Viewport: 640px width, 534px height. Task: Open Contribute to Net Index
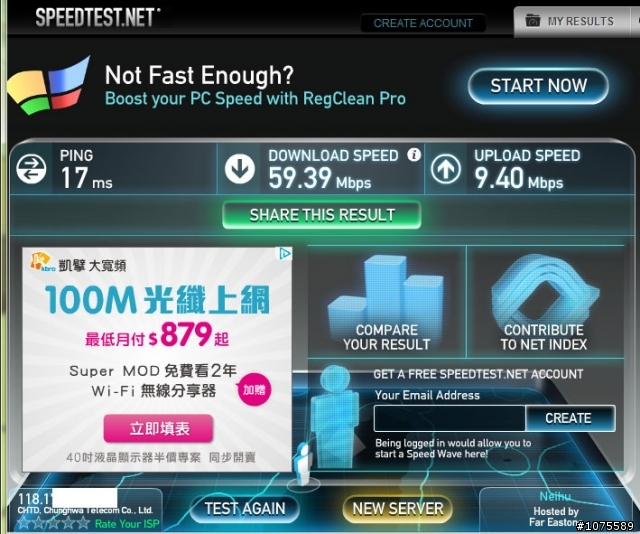545,302
